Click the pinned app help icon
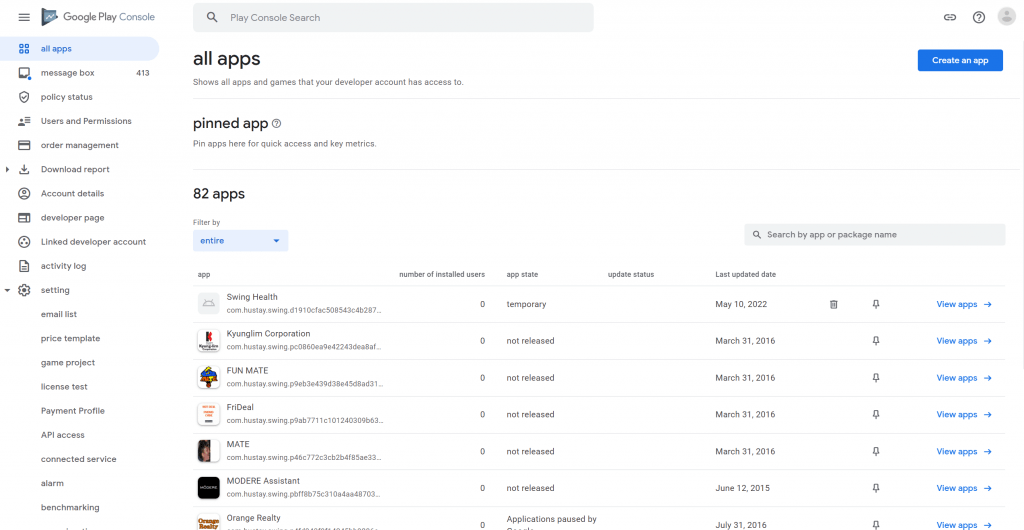 pyautogui.click(x=276, y=123)
